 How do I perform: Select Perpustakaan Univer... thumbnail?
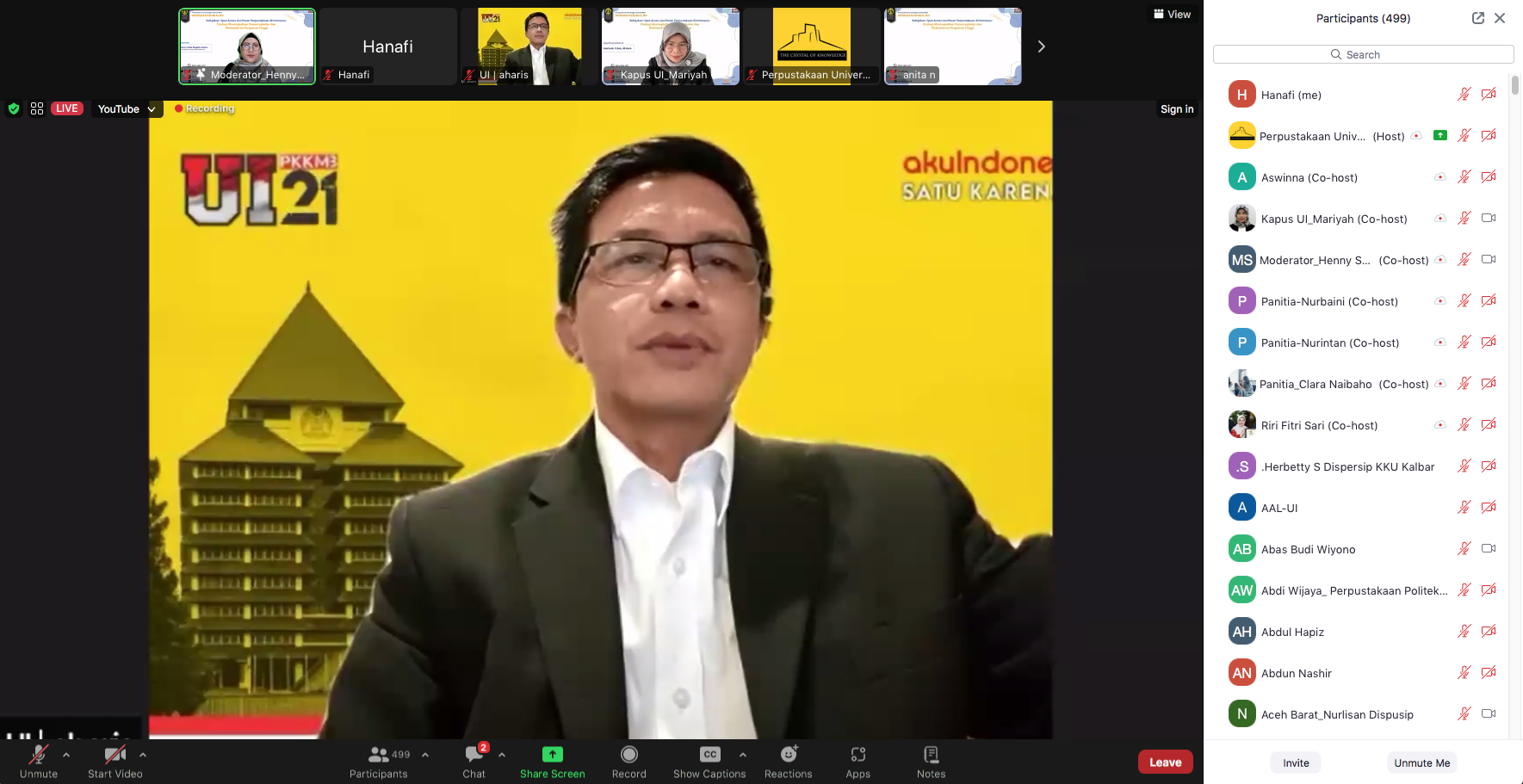coord(812,46)
